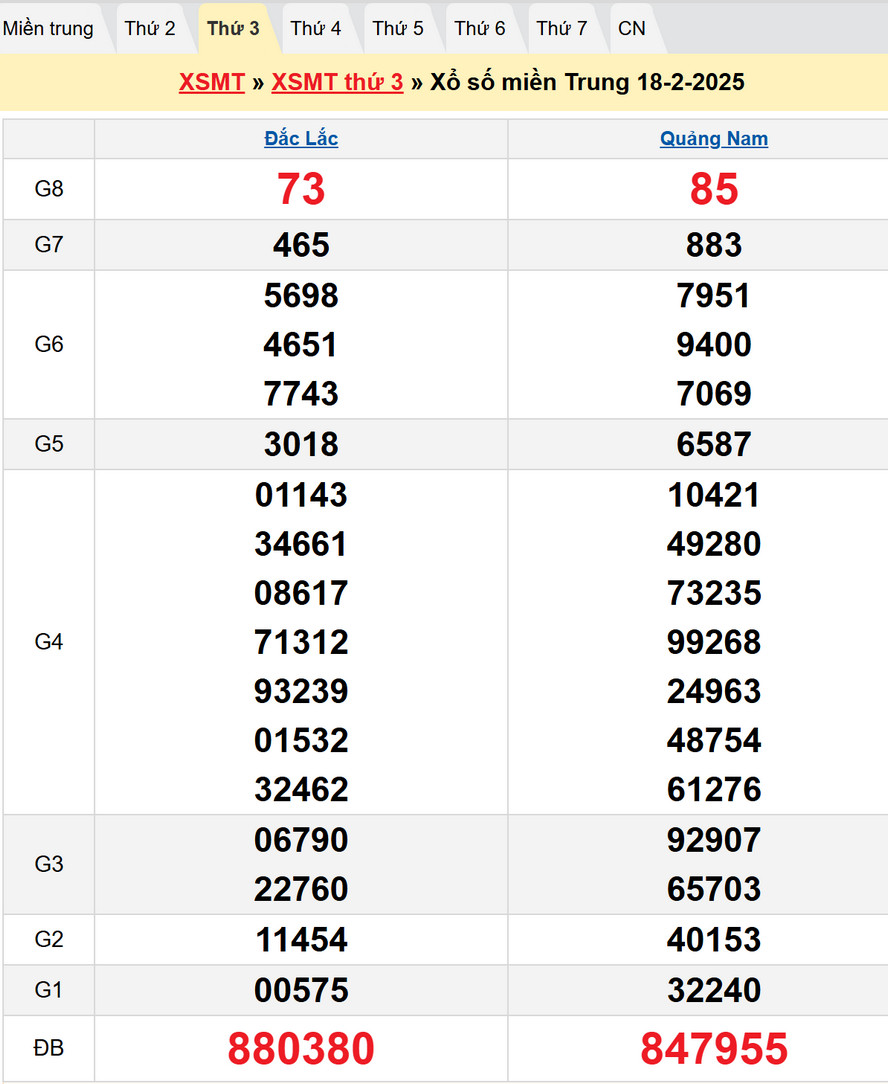Click the G2 result 11454
The height and width of the screenshot is (1084, 888).
(x=301, y=940)
